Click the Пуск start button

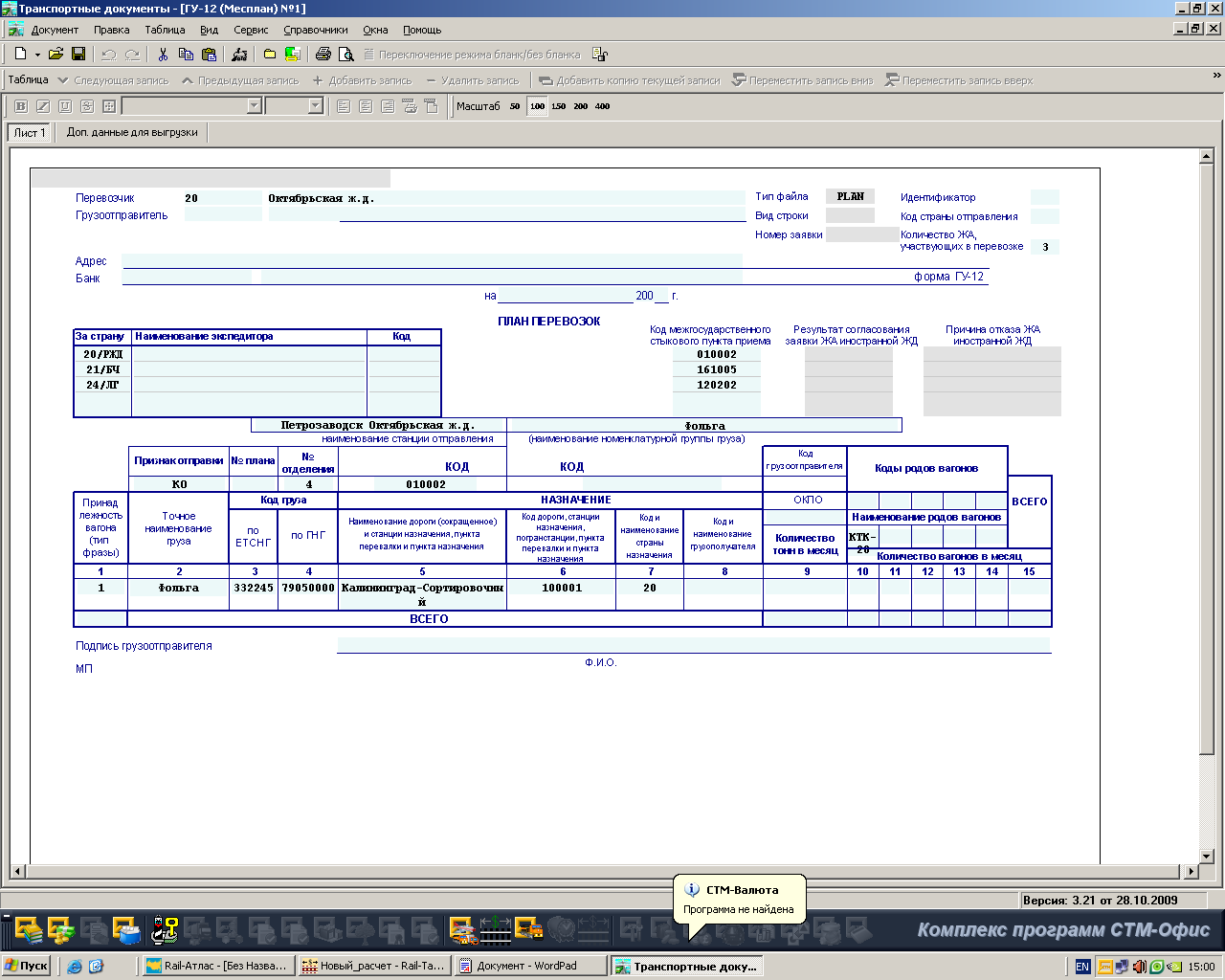coord(26,966)
